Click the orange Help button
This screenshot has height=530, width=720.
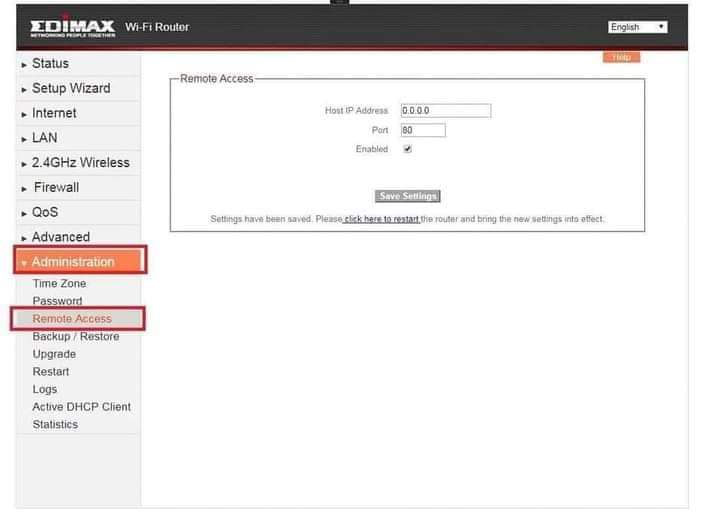[621, 58]
